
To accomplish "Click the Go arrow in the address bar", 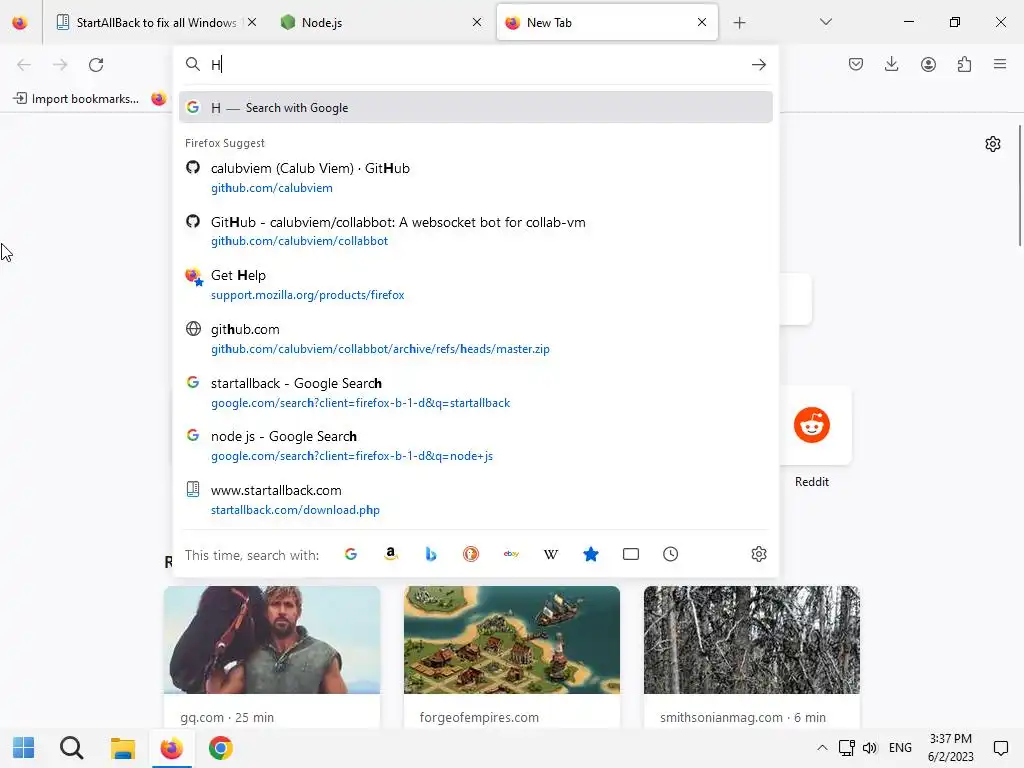I will (x=758, y=65).
